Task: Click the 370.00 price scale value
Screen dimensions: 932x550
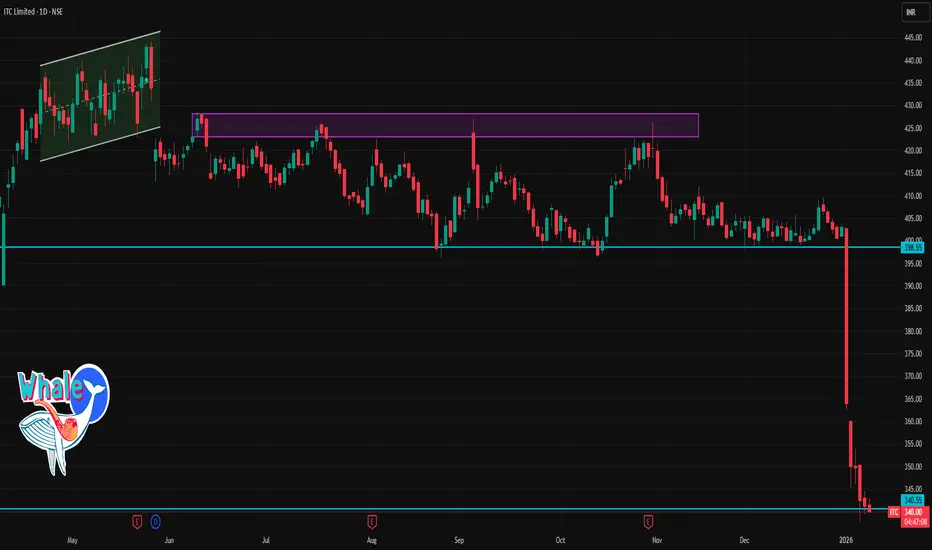Action: tap(913, 376)
